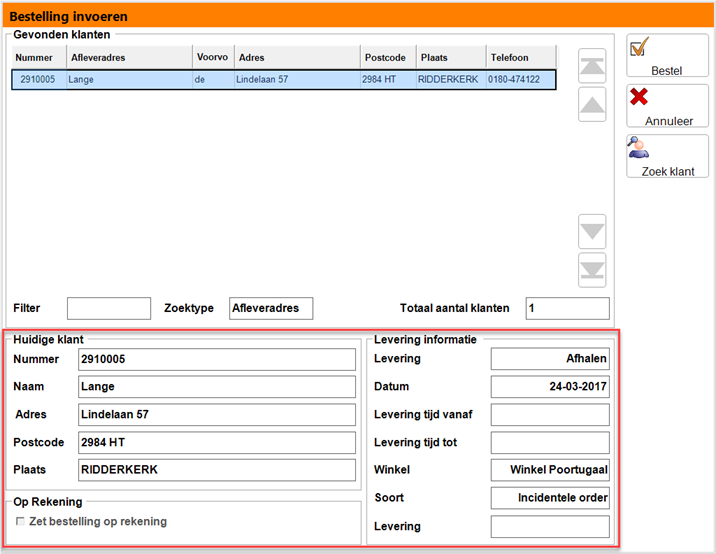
Task: Click the Totaal aantal klanten field
Action: tap(568, 308)
